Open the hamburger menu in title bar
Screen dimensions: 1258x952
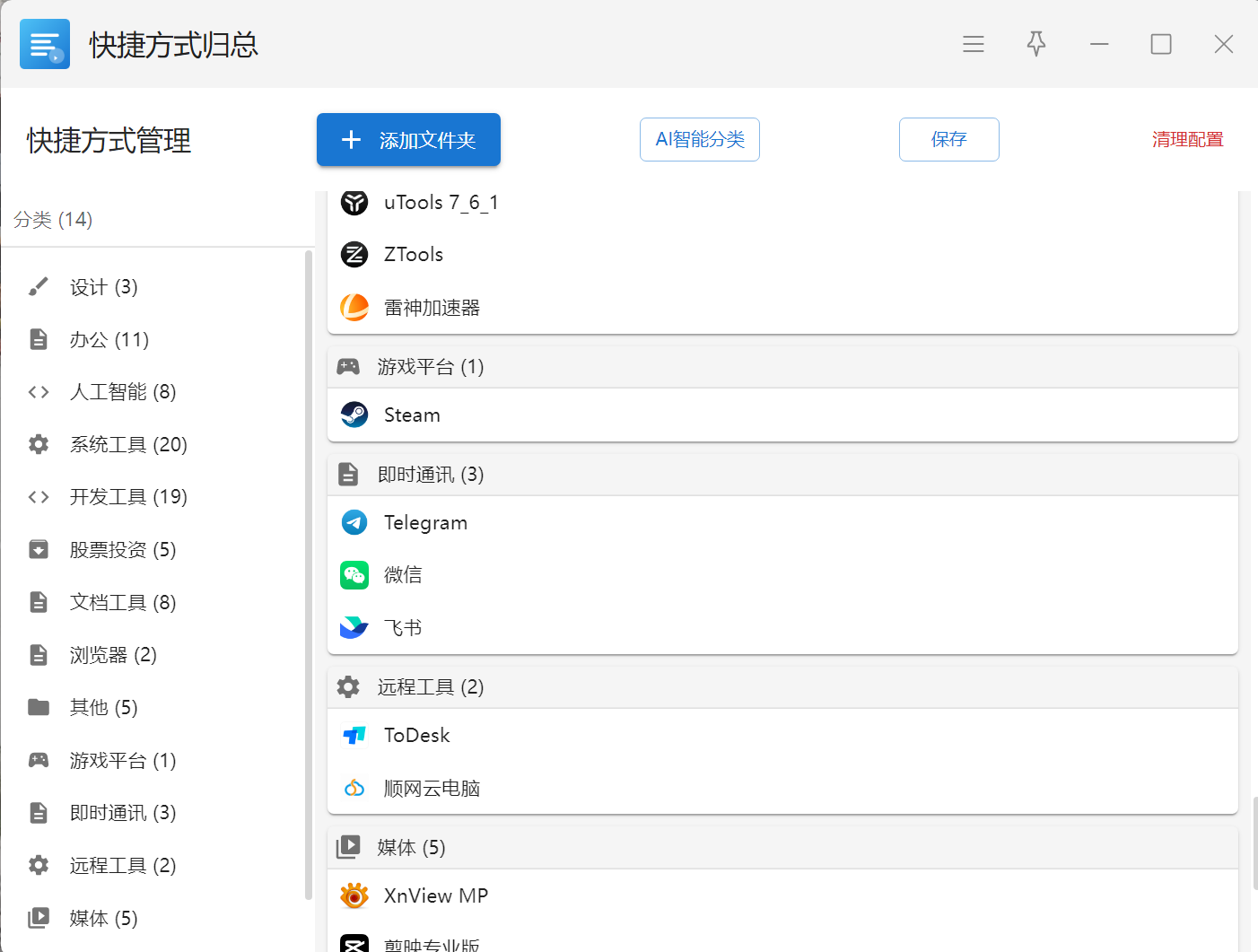tap(974, 44)
